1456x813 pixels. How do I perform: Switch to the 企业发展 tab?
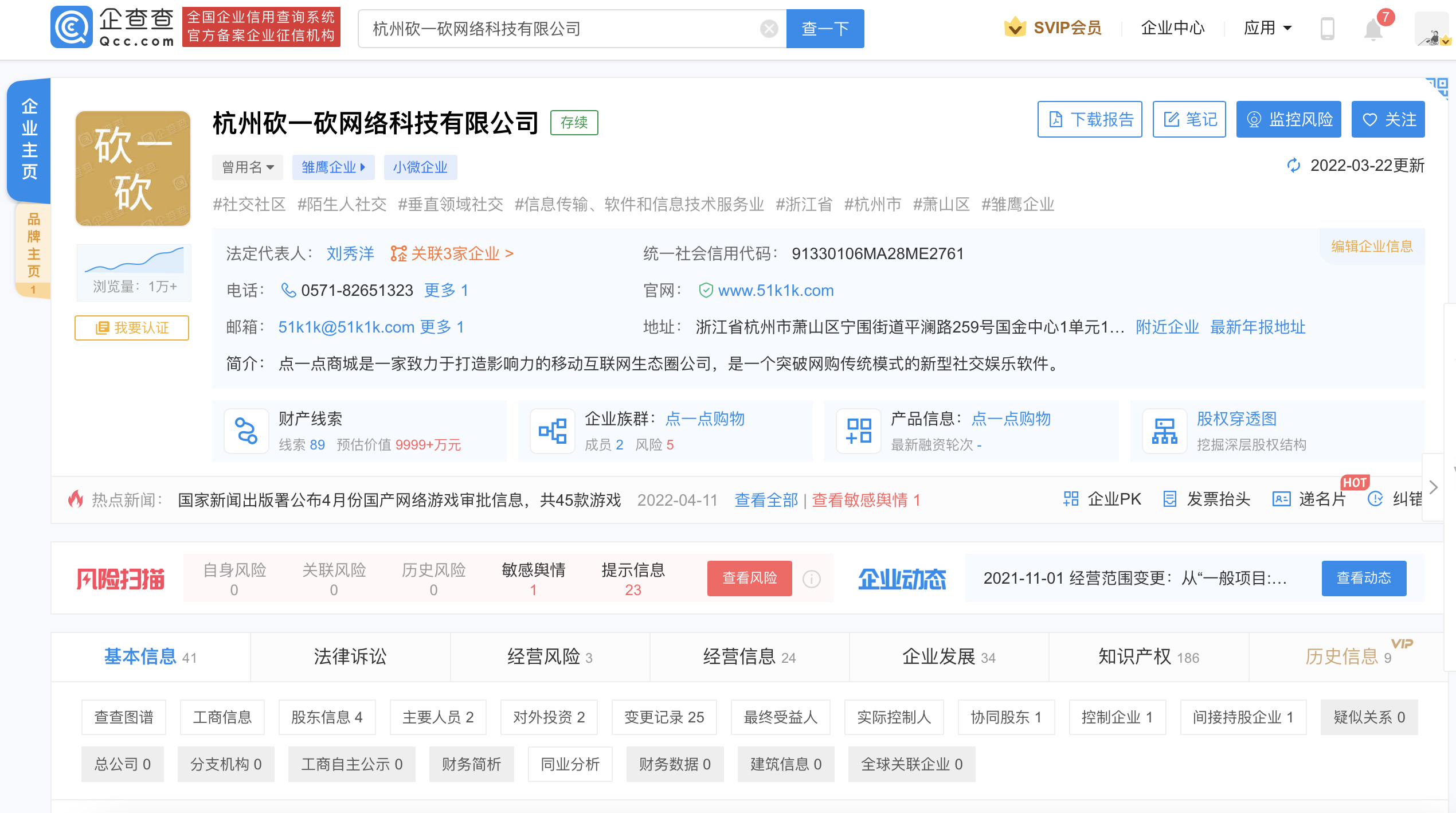949,657
